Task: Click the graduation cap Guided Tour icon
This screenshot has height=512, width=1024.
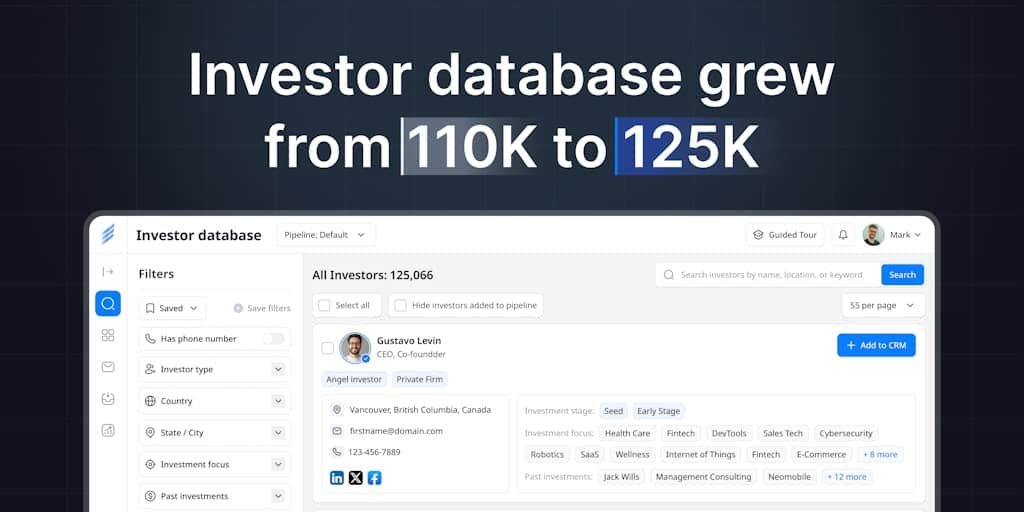Action: pos(758,235)
